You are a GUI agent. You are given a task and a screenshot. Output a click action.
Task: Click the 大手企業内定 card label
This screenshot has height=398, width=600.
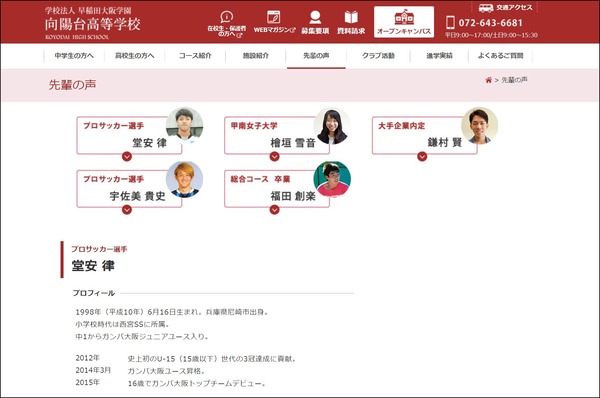402,126
